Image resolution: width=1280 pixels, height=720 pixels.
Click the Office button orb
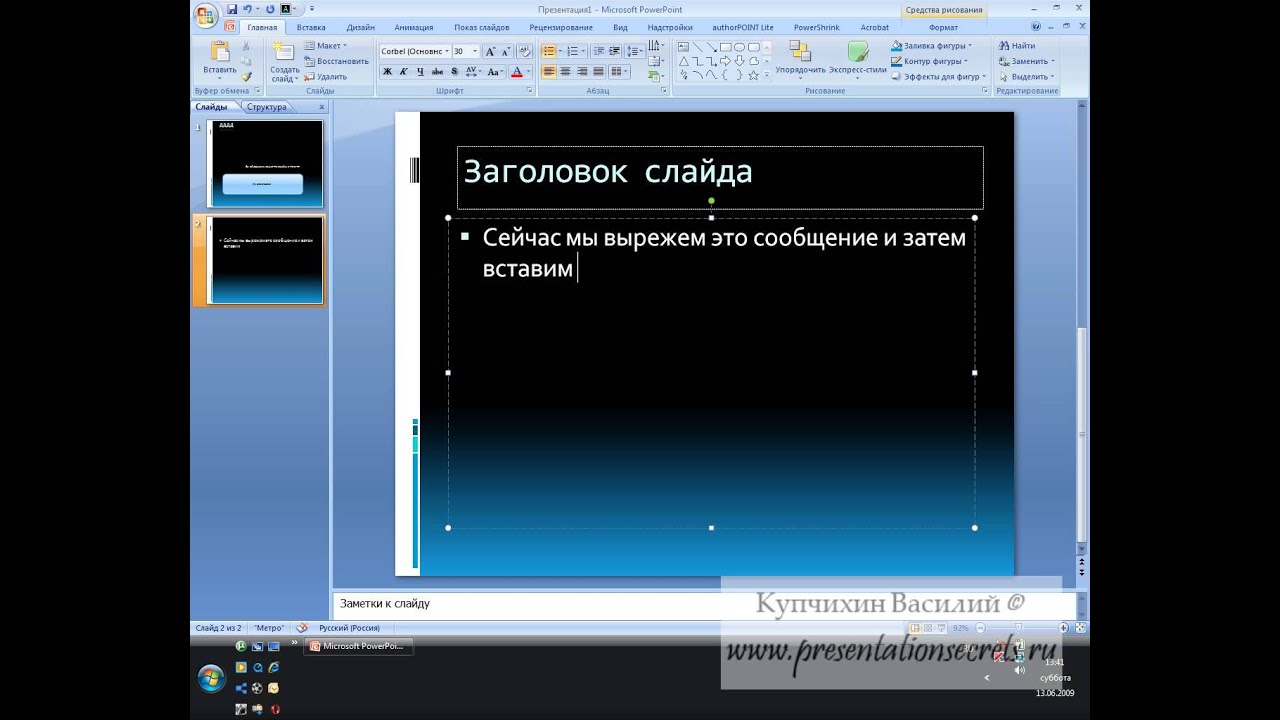coord(206,14)
